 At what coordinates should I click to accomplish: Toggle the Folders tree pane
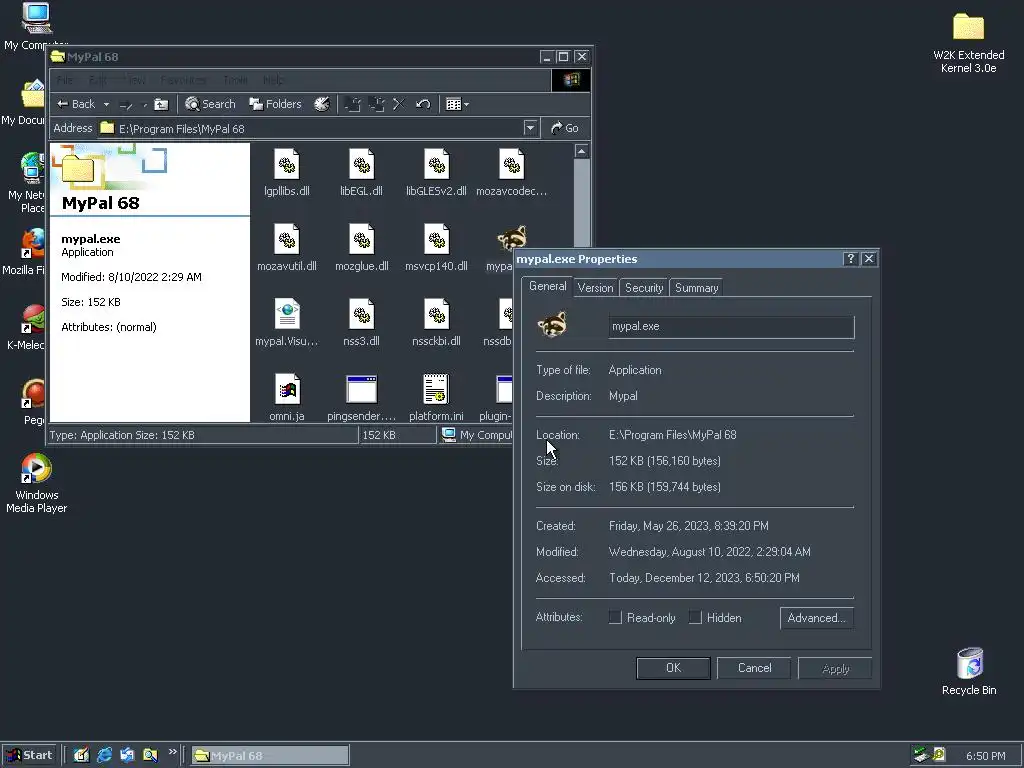276,104
